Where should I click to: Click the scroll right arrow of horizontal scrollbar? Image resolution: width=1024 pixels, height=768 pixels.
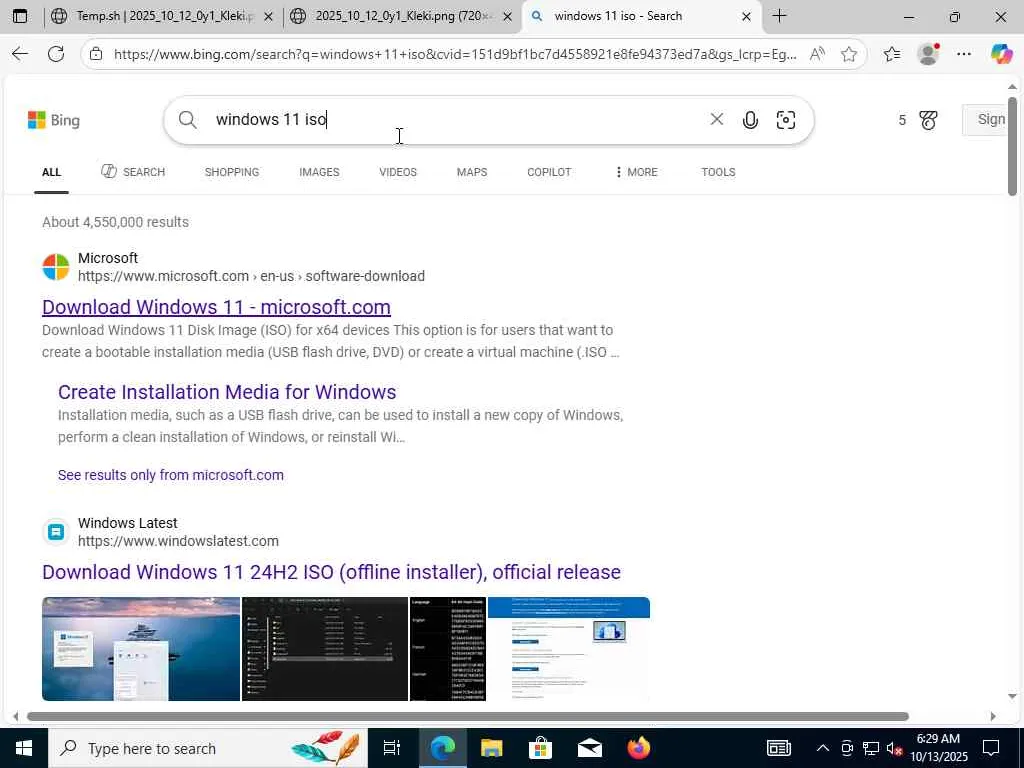click(993, 716)
